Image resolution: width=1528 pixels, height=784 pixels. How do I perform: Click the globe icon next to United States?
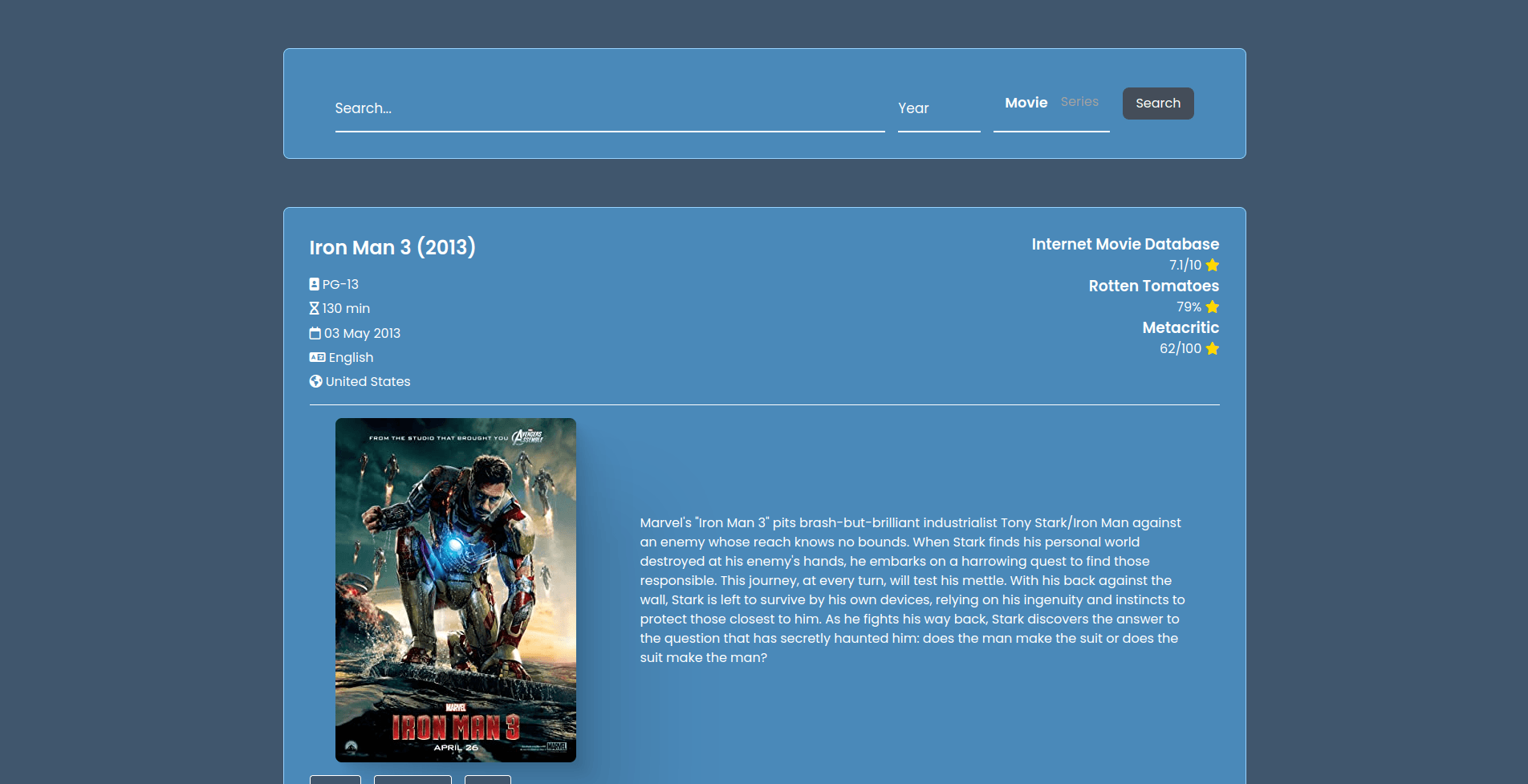click(x=315, y=381)
